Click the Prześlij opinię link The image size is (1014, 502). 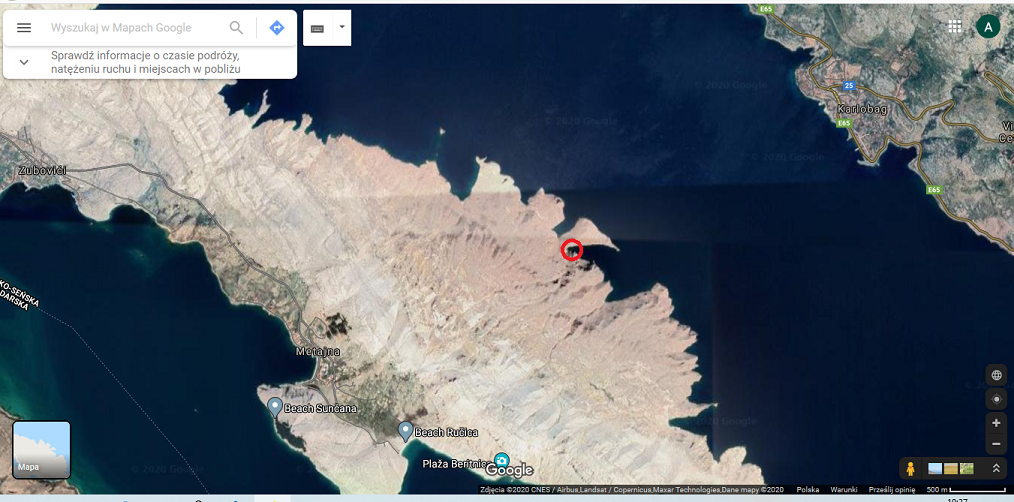coord(894,490)
